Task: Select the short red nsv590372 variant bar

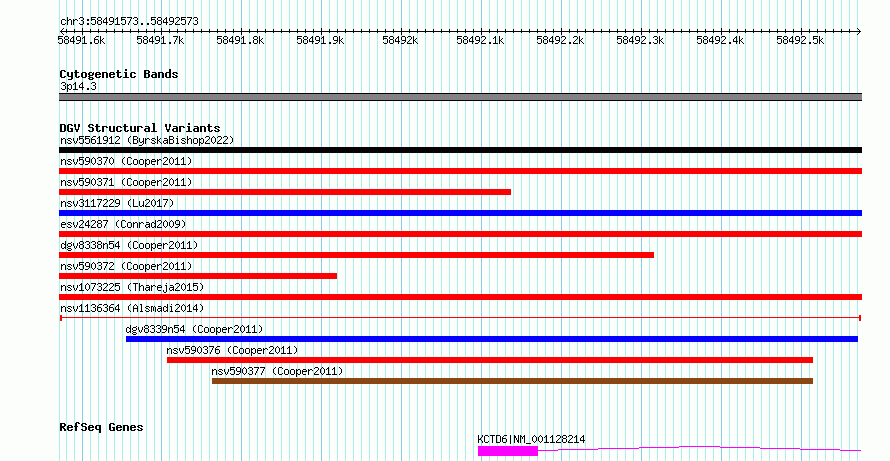Action: point(198,276)
